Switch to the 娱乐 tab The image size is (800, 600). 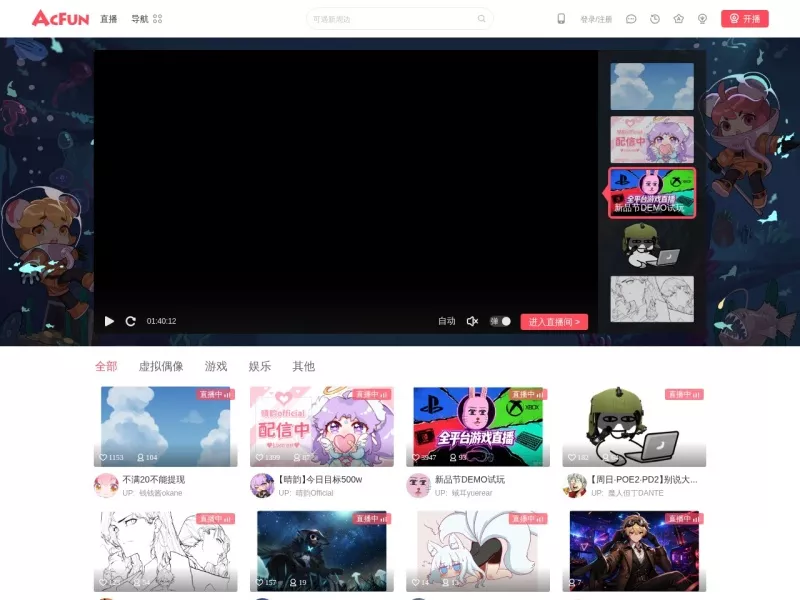[x=260, y=366]
